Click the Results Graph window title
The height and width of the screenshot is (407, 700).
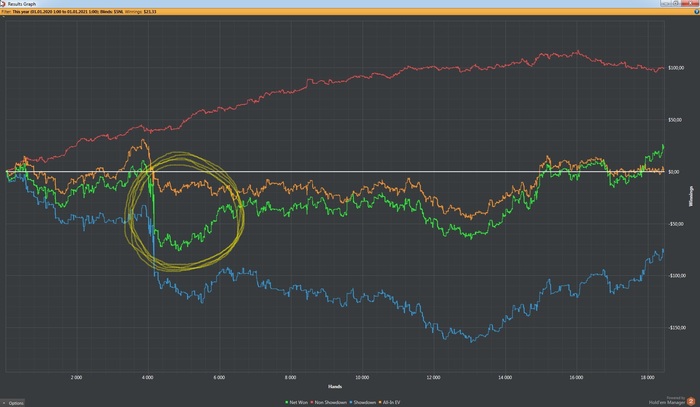point(22,4)
